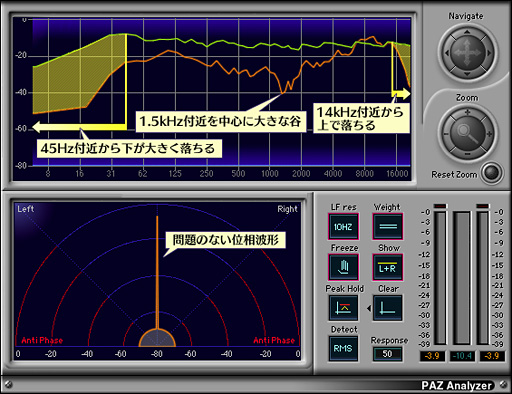Zoom in with the plus control
This screenshot has height=394, width=512.
tap(467, 112)
